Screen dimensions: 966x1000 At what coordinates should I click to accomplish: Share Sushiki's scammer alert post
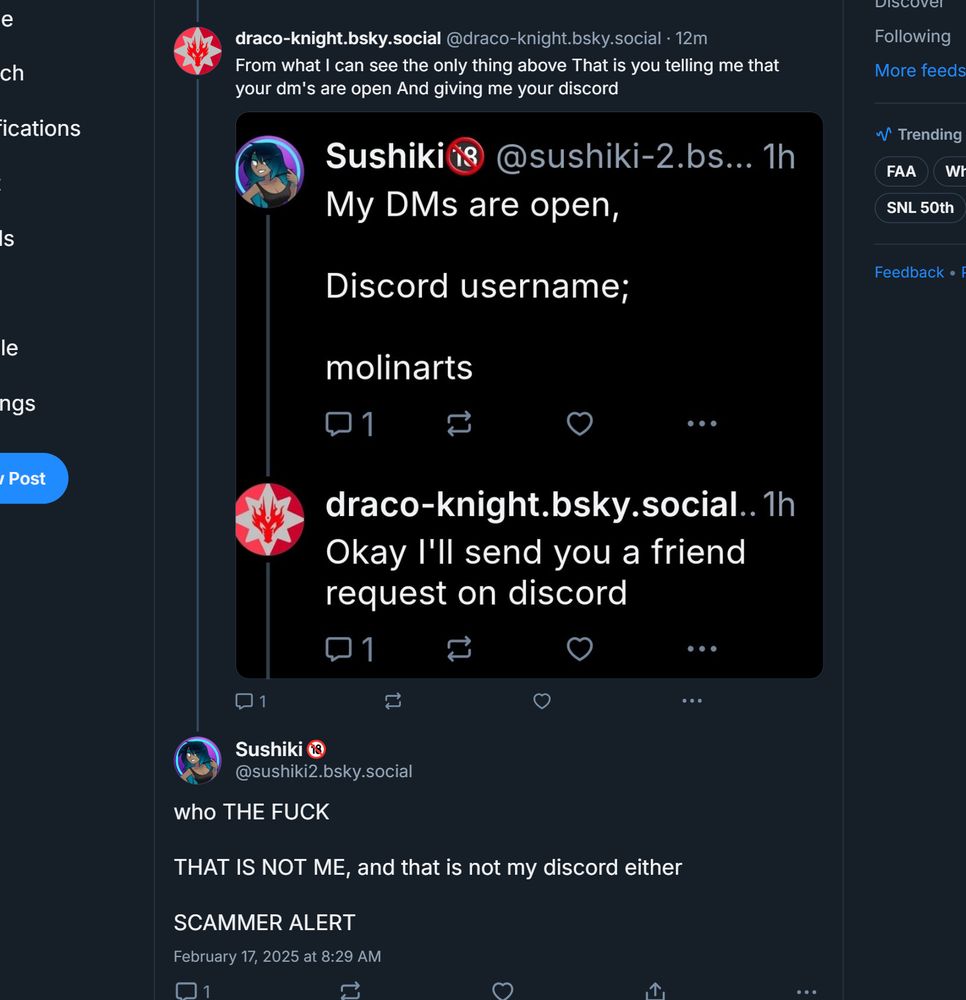click(x=655, y=991)
